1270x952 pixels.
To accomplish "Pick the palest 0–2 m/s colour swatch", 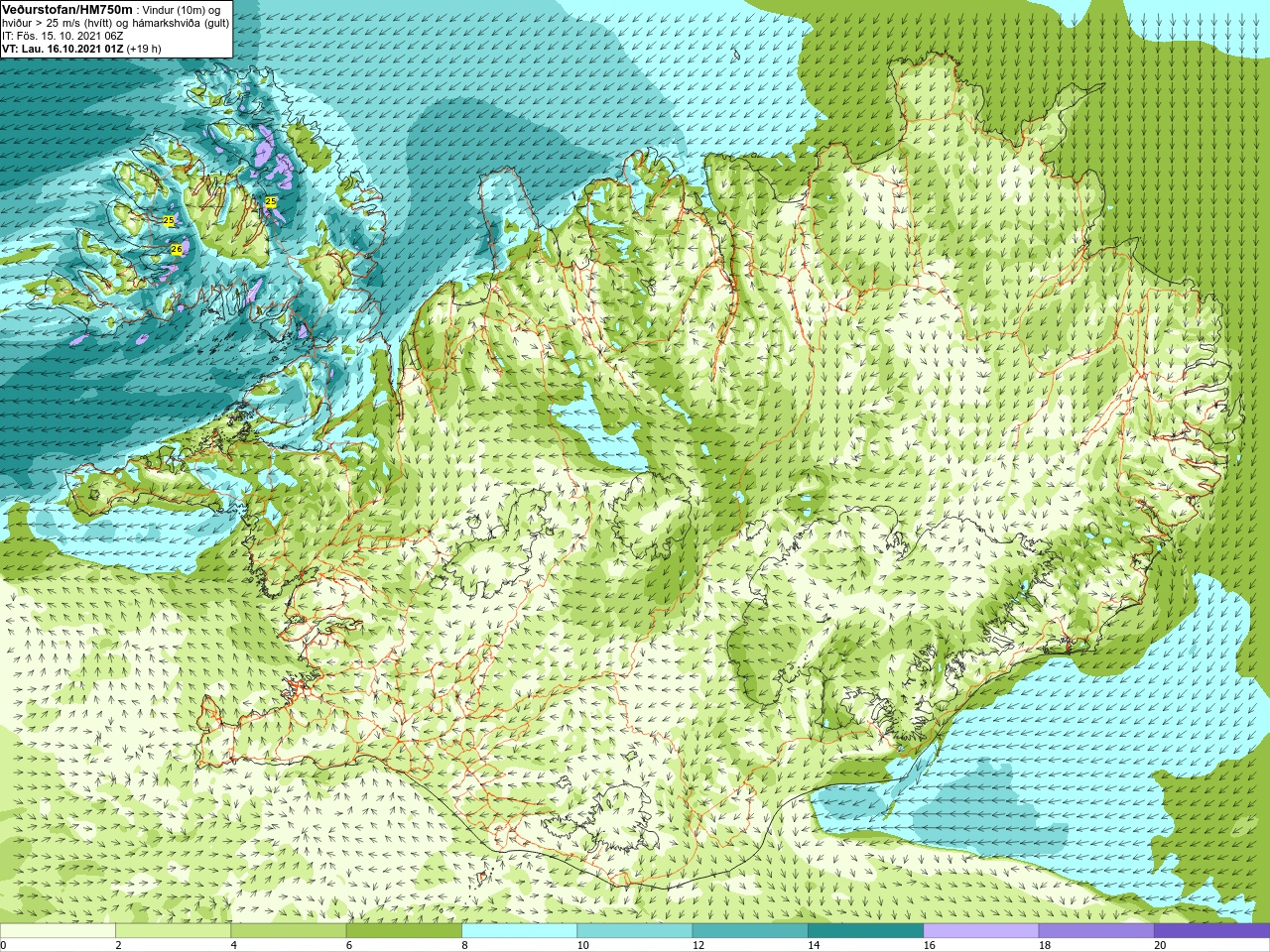I will click(x=58, y=930).
